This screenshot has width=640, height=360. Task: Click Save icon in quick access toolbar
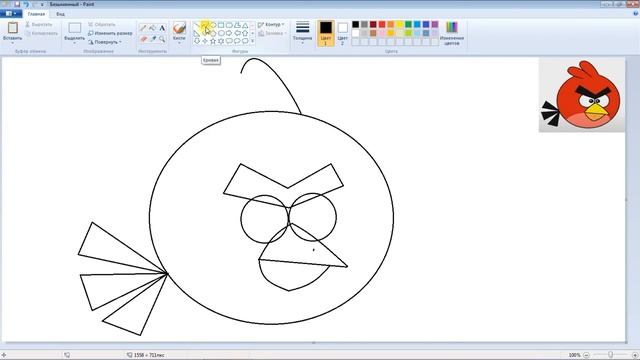[x=17, y=4]
